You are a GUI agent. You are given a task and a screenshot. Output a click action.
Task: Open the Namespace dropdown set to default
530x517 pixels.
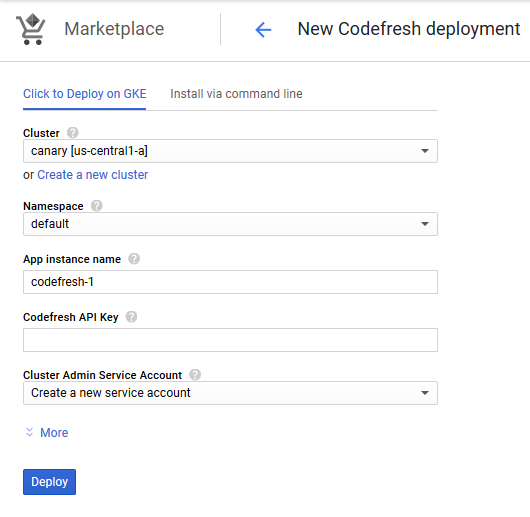230,224
